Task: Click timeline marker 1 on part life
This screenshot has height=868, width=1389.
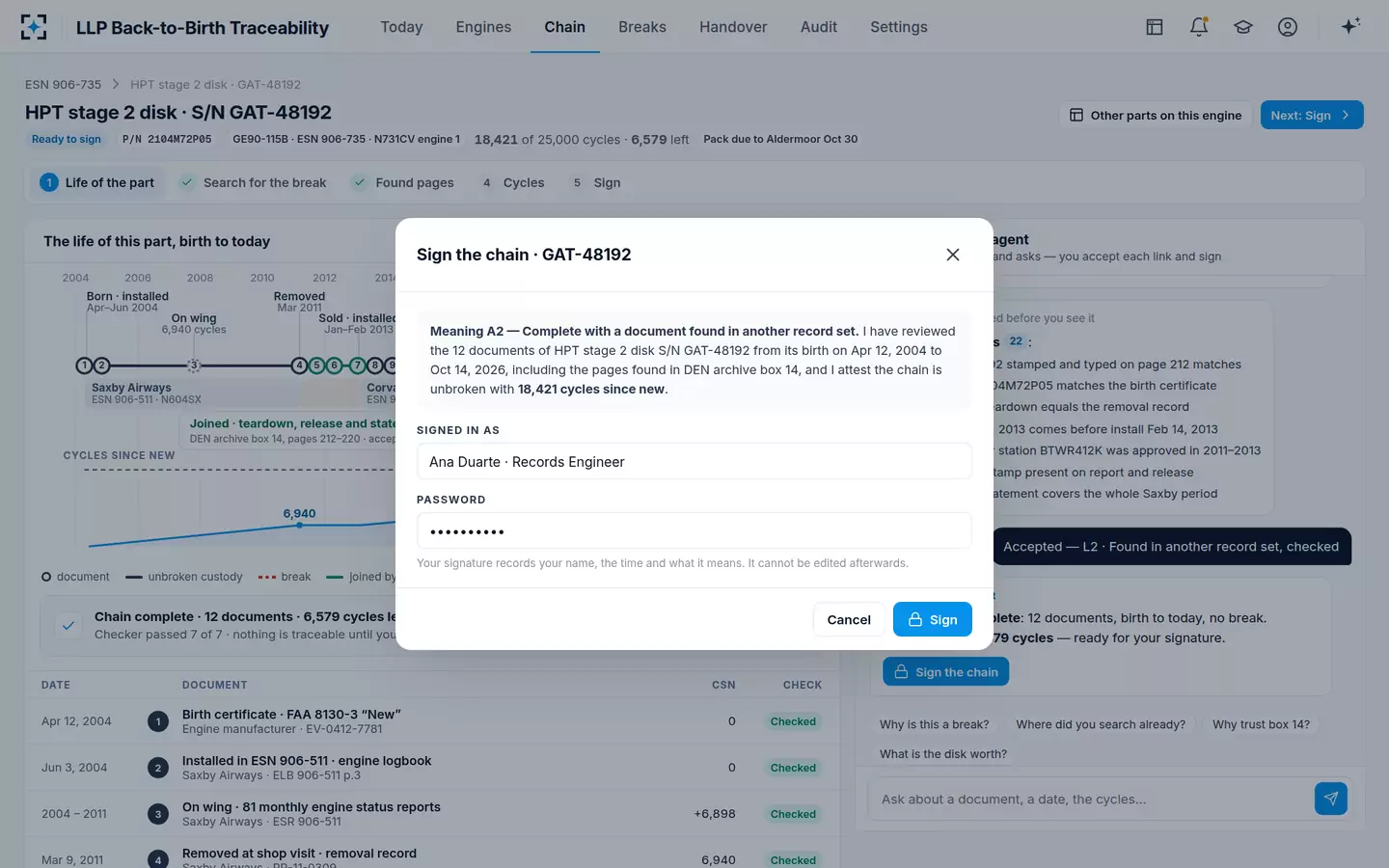Action: pos(84,366)
